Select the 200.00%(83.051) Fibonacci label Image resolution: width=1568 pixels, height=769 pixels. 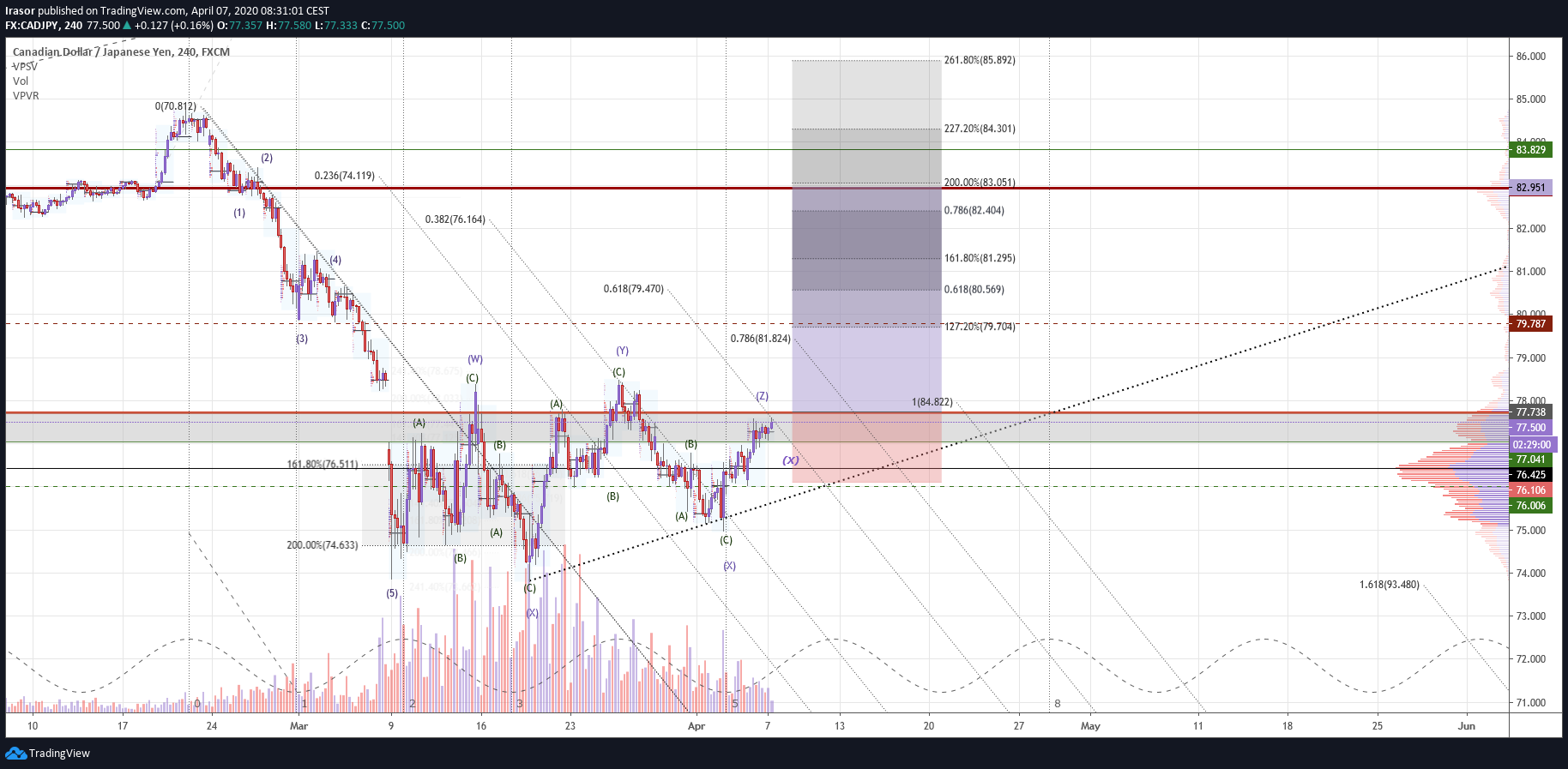coord(980,183)
